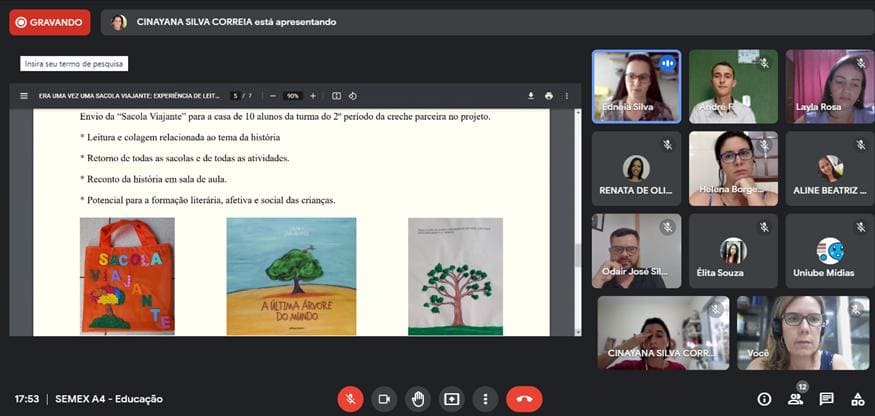The height and width of the screenshot is (416, 875).
Task: Click the 90% zoom level field
Action: coord(293,96)
